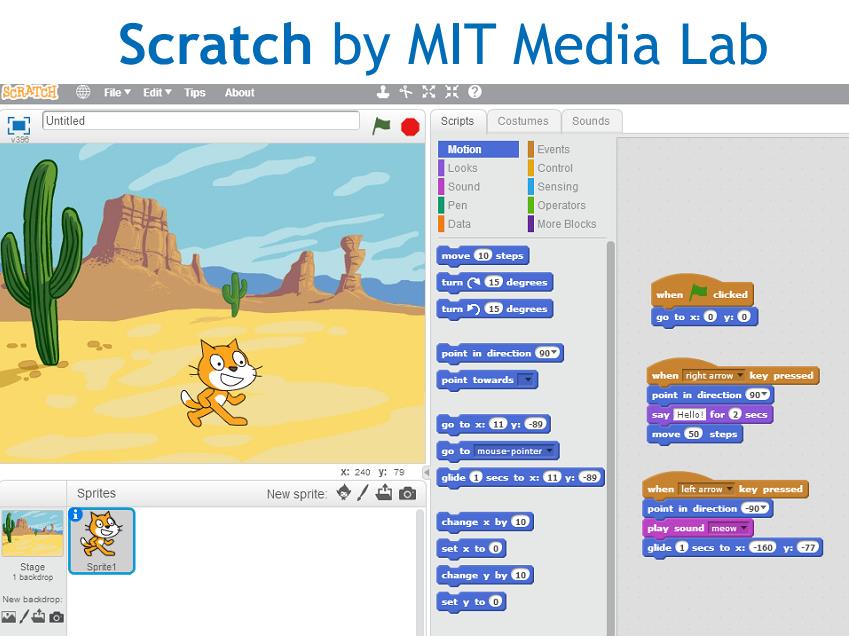Choose new sprite from library
849x637 pixels.
tap(343, 493)
